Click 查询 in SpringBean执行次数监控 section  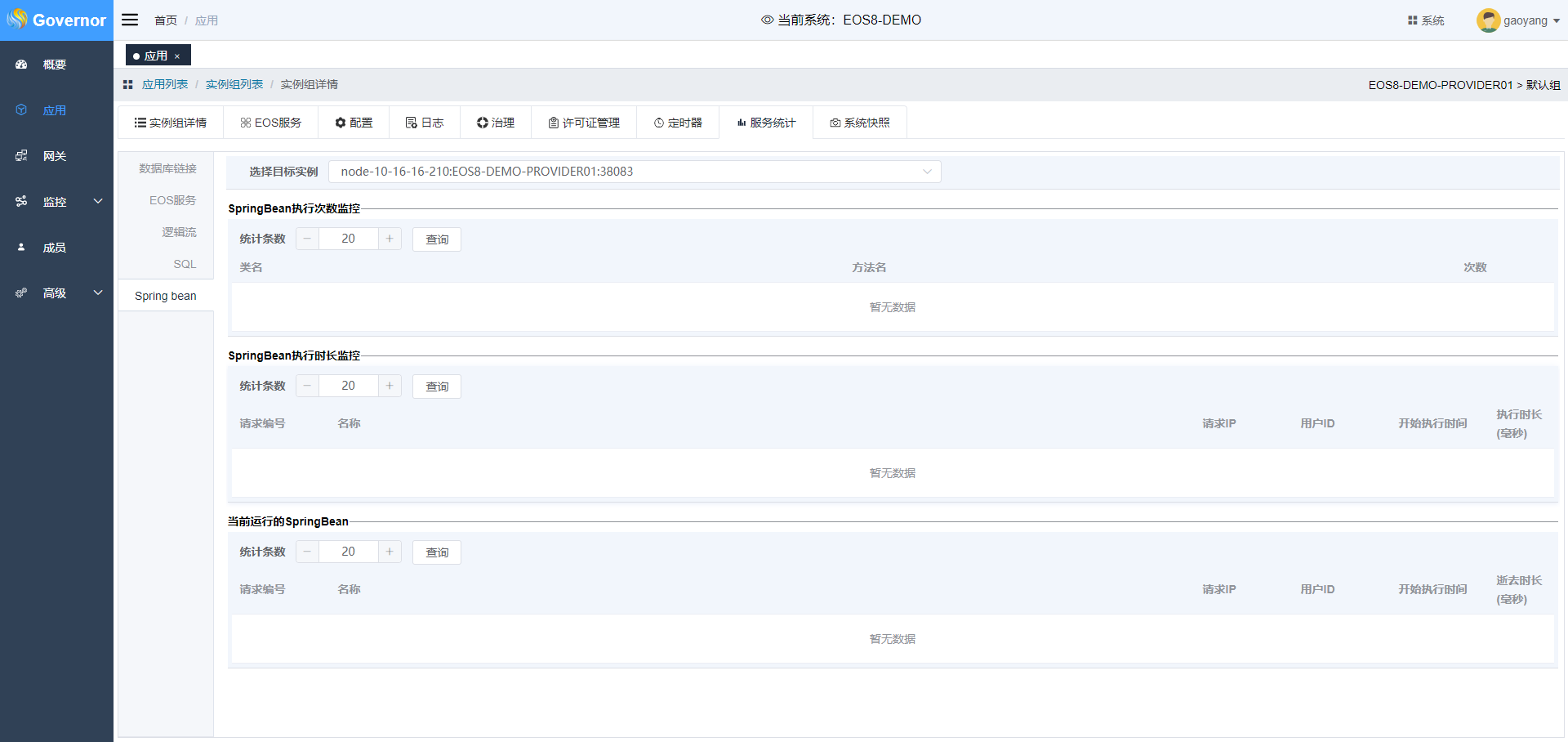(437, 239)
